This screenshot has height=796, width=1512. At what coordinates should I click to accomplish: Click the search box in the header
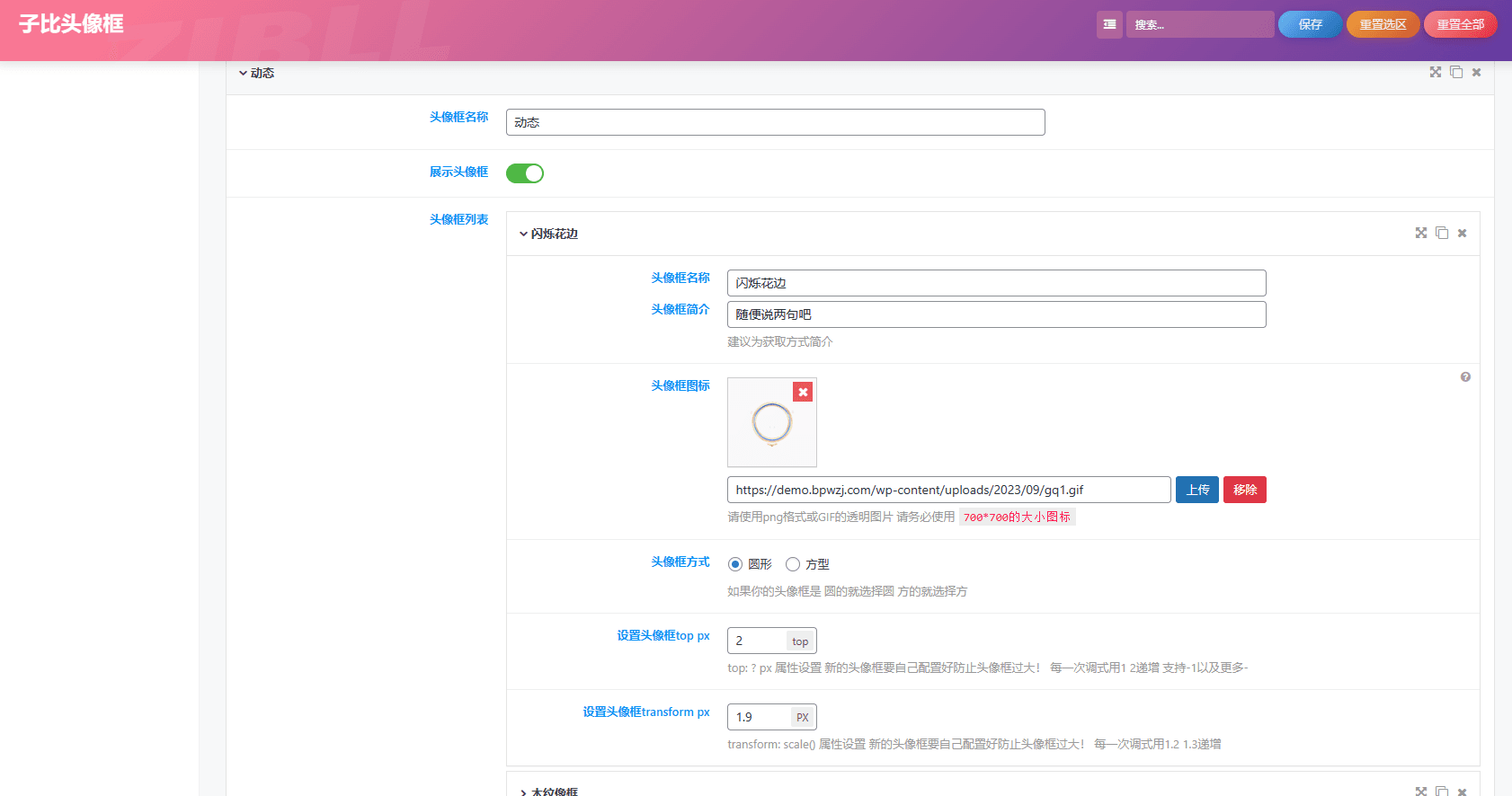[1200, 24]
